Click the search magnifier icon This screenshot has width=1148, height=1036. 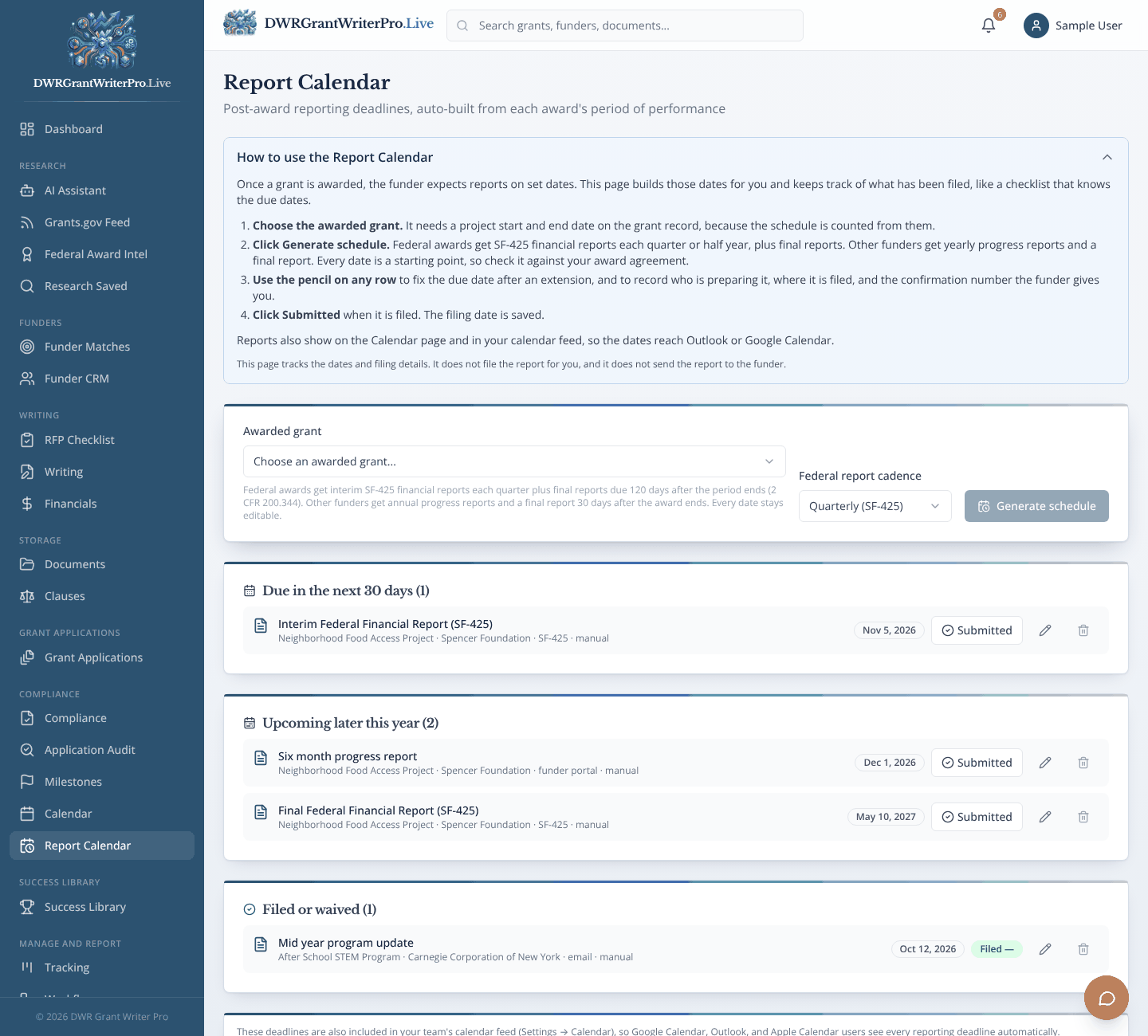click(462, 26)
